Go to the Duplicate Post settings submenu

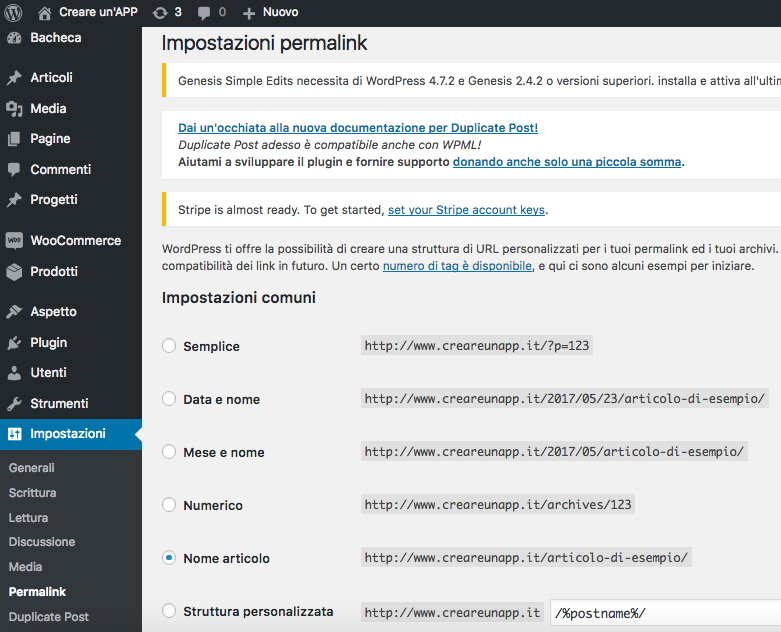[49, 617]
